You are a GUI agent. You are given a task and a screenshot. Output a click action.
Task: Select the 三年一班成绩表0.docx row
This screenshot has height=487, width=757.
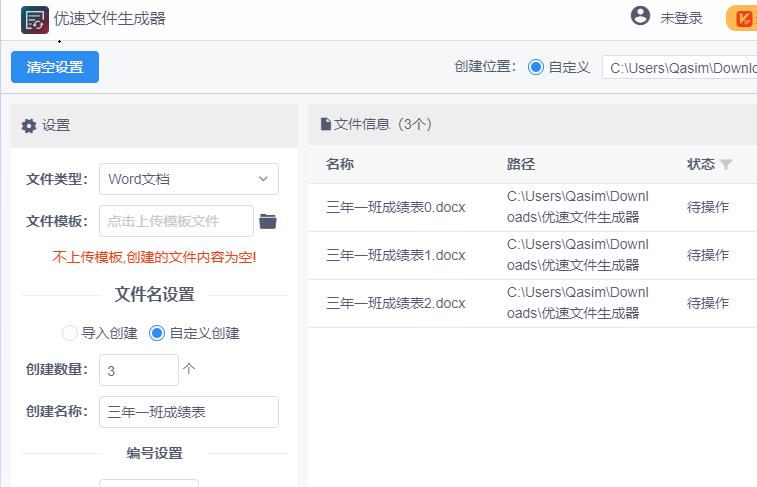click(395, 208)
